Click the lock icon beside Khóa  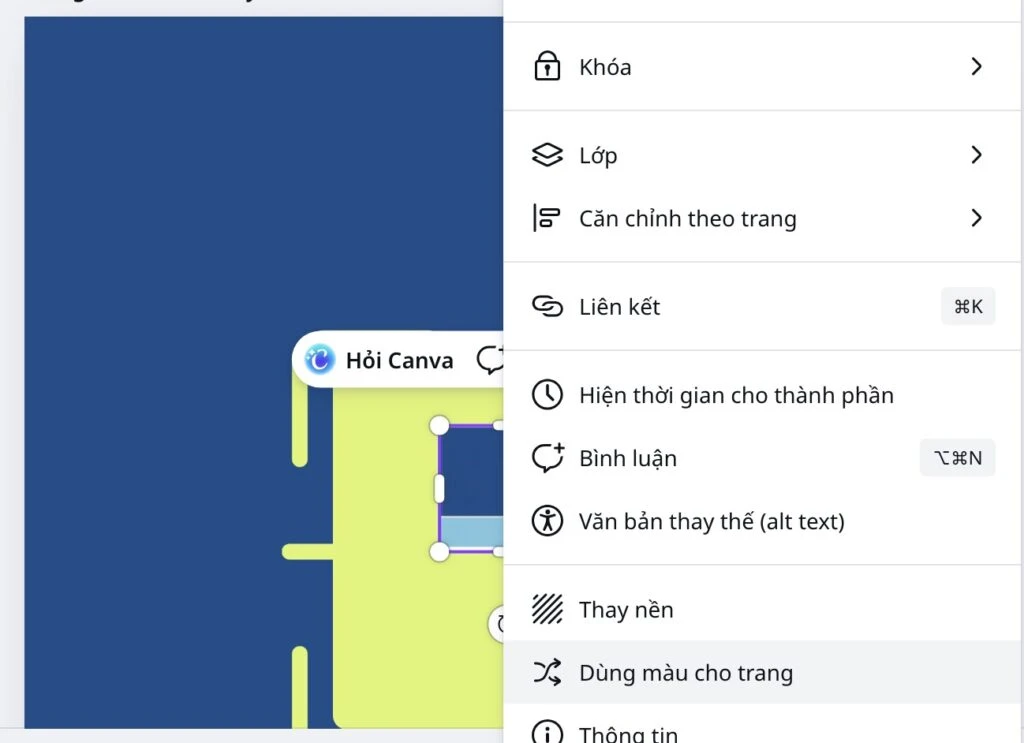coord(547,67)
